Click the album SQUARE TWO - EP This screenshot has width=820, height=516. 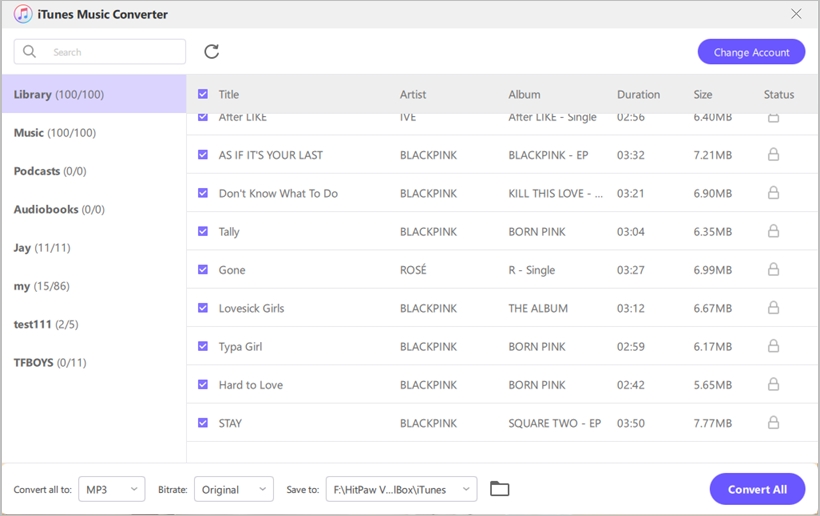555,423
